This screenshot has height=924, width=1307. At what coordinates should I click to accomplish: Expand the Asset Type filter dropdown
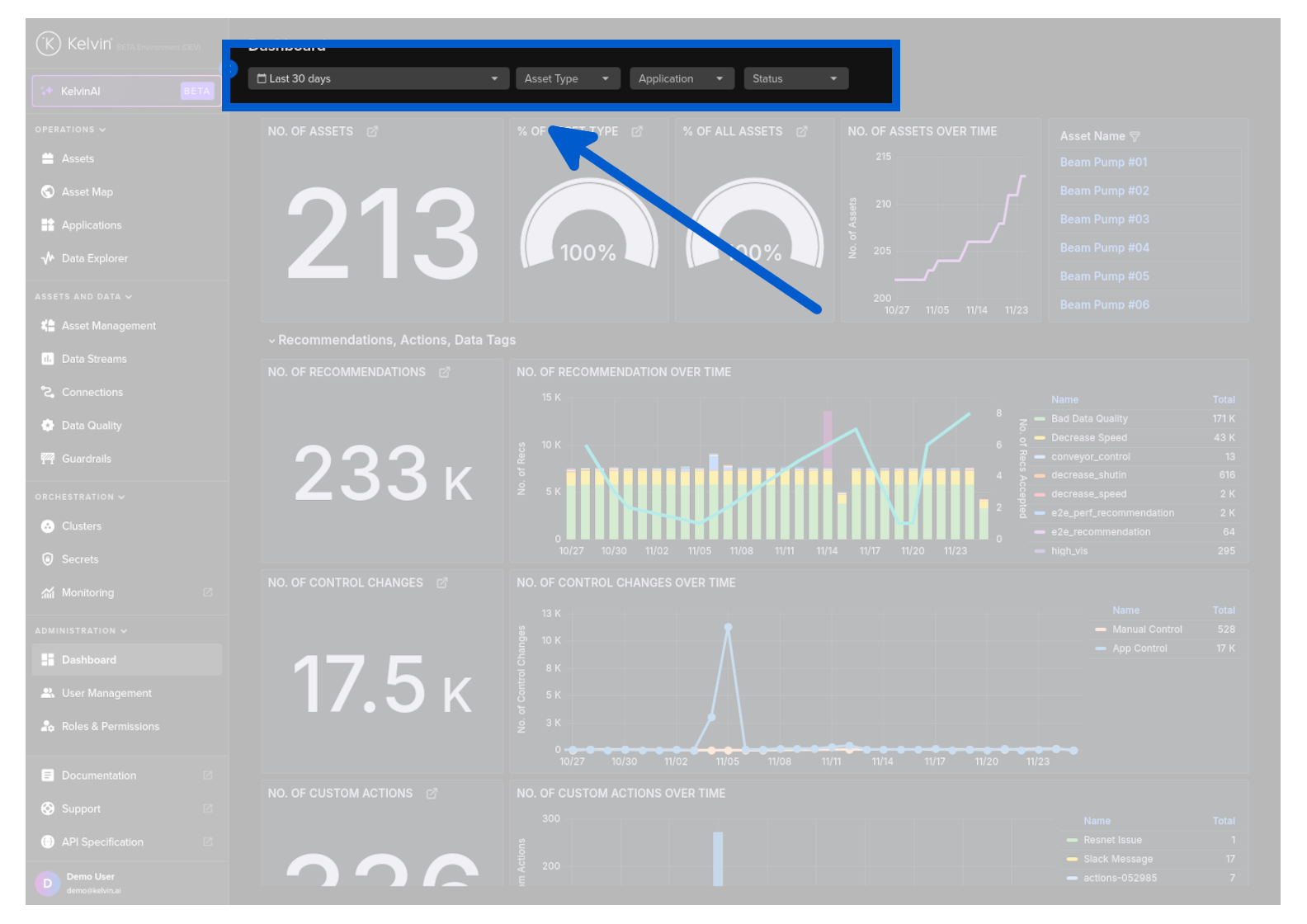click(x=567, y=79)
